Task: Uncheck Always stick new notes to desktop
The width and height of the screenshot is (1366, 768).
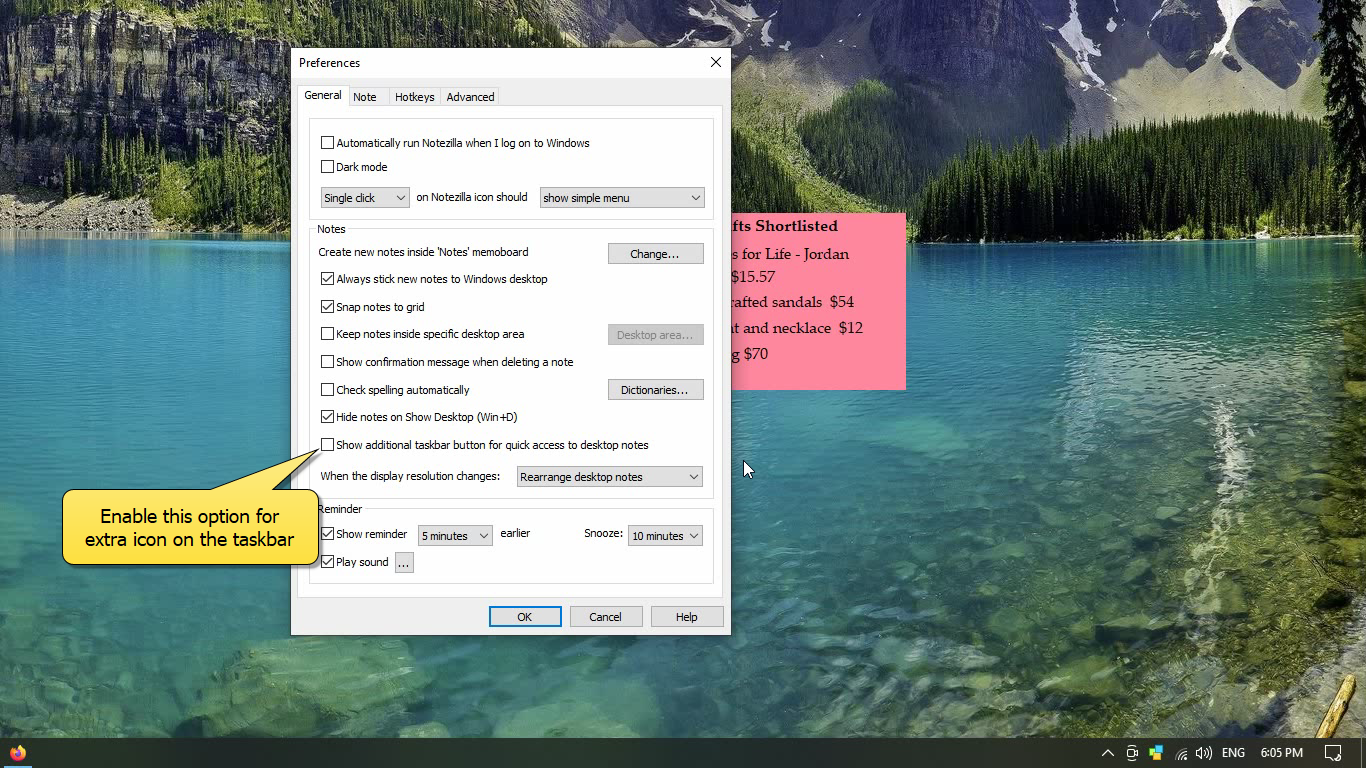Action: click(x=327, y=279)
